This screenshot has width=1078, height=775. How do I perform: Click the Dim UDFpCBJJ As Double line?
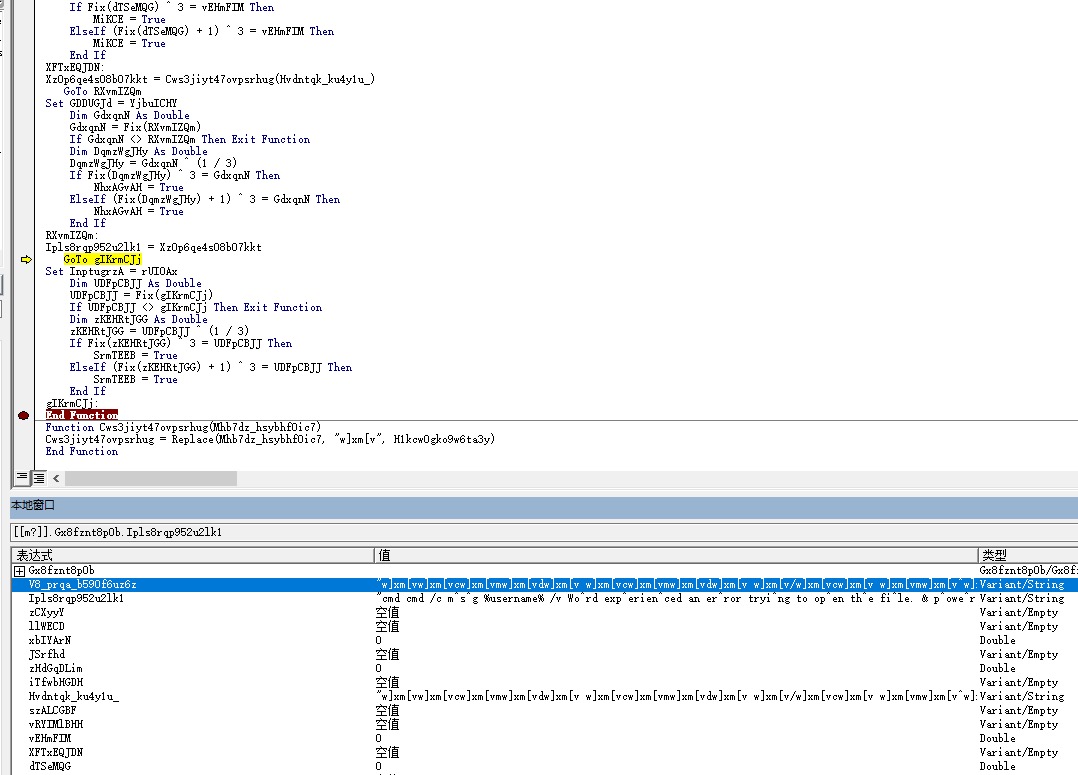tap(135, 283)
